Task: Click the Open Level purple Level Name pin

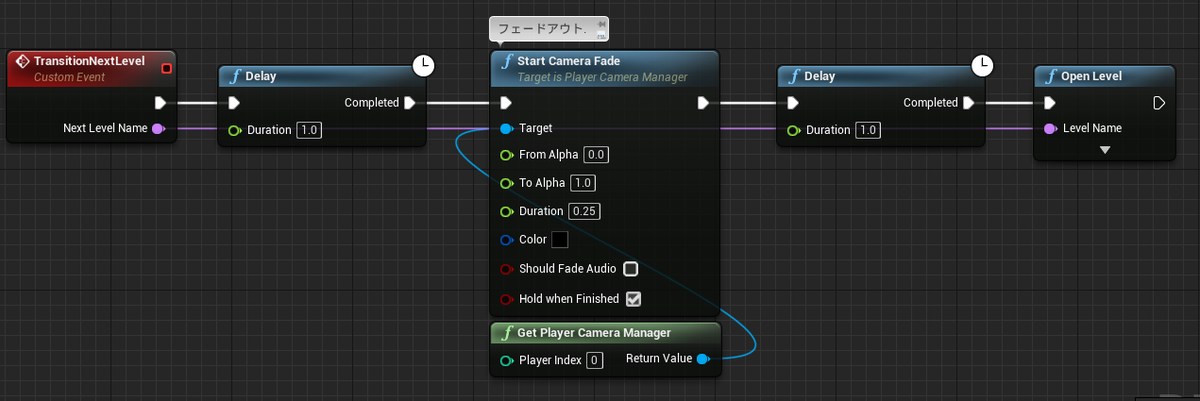Action: [1049, 128]
